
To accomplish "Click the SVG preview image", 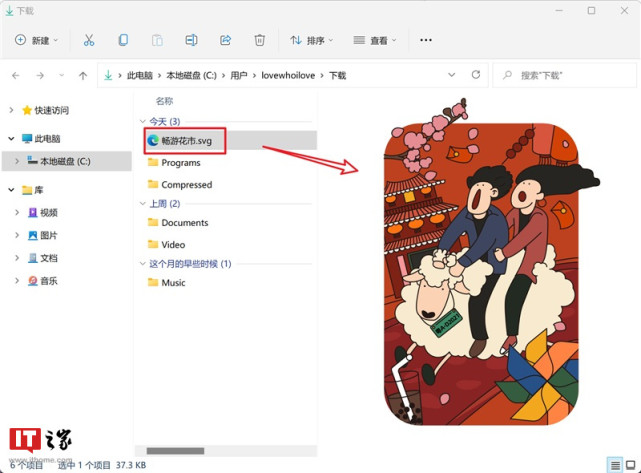I will [491, 263].
